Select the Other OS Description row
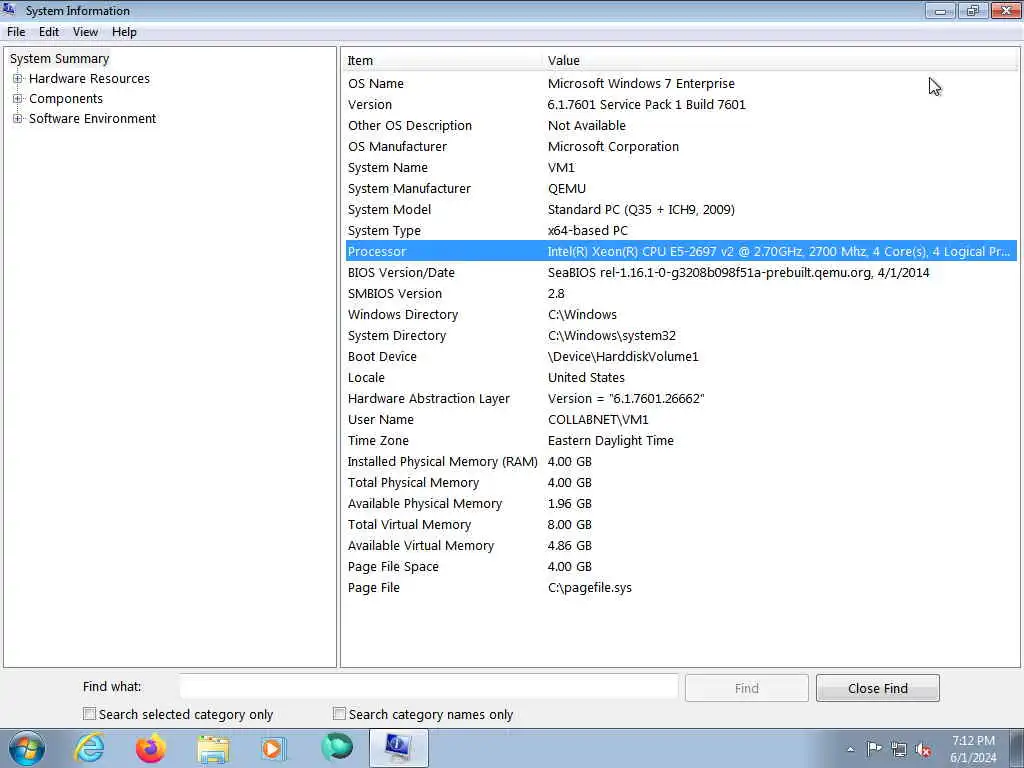Image resolution: width=1024 pixels, height=768 pixels. coord(681,125)
